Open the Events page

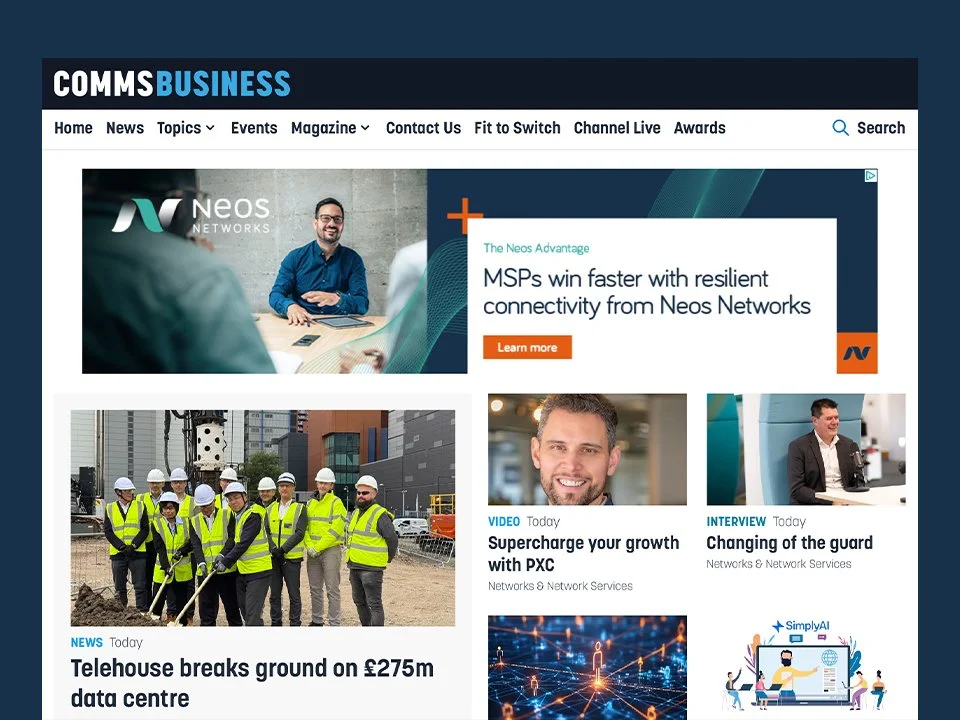254,128
